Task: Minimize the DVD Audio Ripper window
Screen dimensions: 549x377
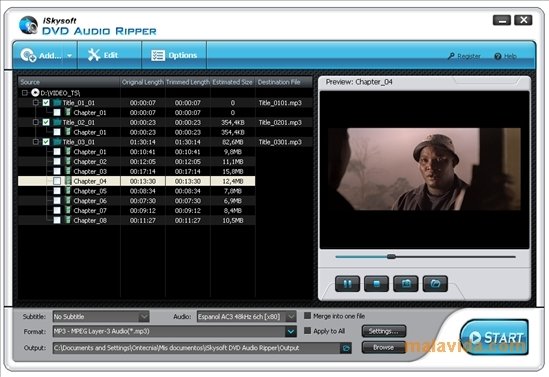Action: point(502,20)
